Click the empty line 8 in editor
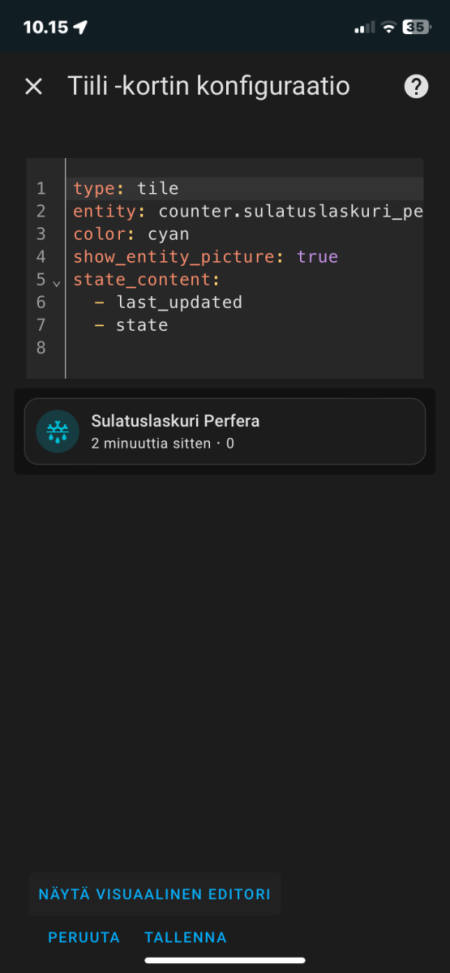 245,348
